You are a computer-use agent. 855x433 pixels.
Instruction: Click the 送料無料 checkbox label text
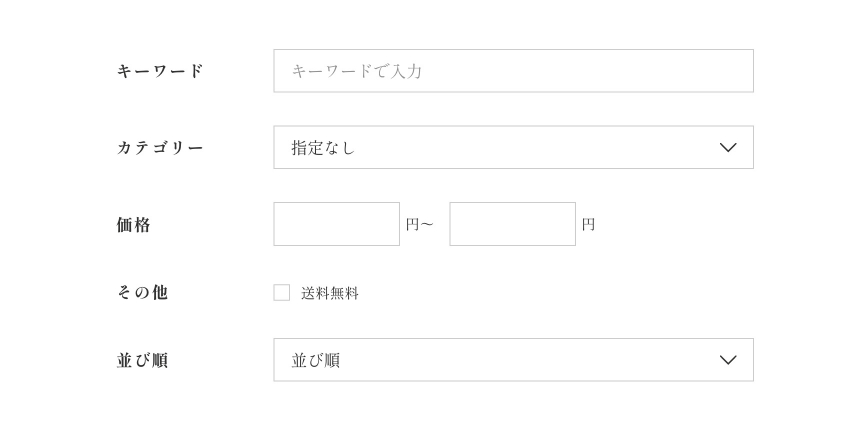pos(330,293)
